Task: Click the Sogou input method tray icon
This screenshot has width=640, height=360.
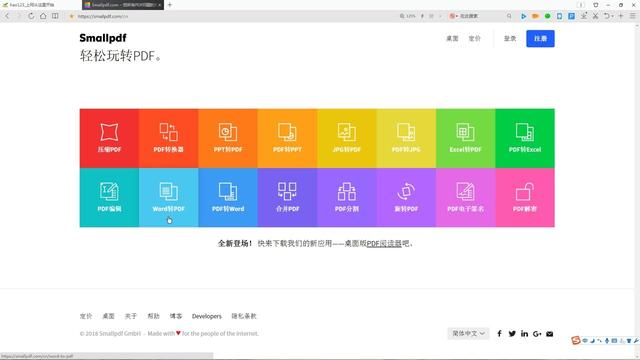Action: pyautogui.click(x=576, y=340)
